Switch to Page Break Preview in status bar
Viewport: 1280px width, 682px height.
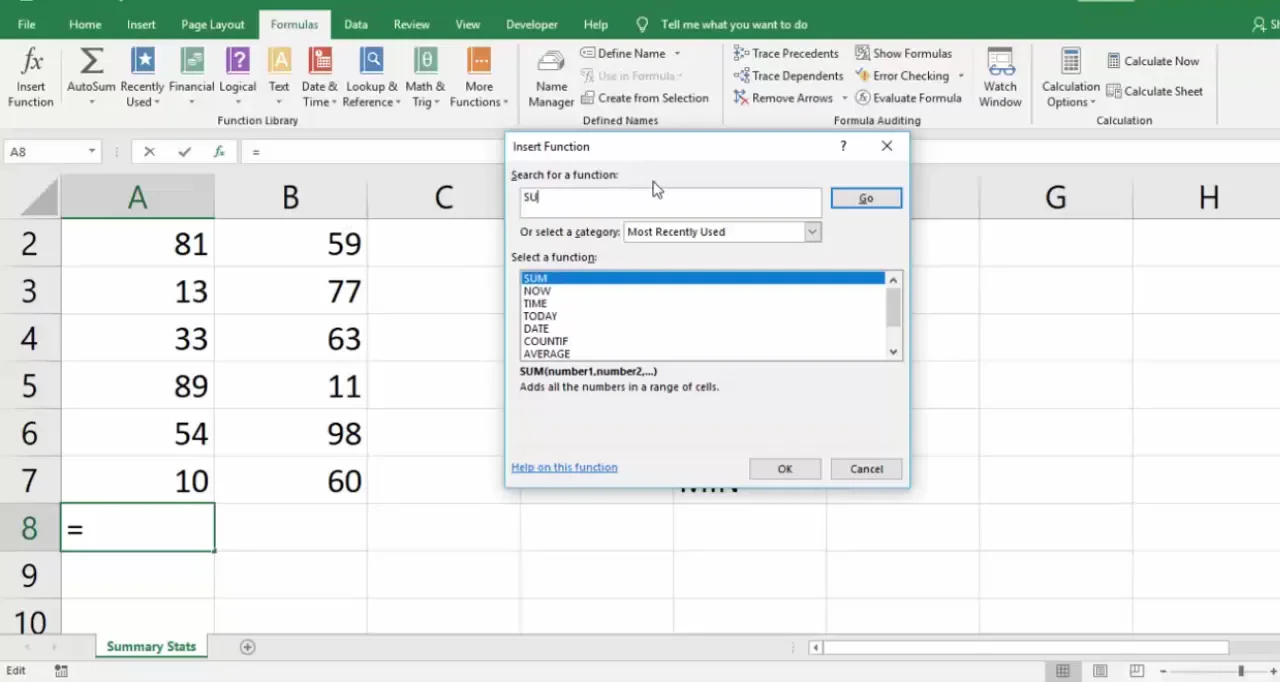tap(1137, 671)
